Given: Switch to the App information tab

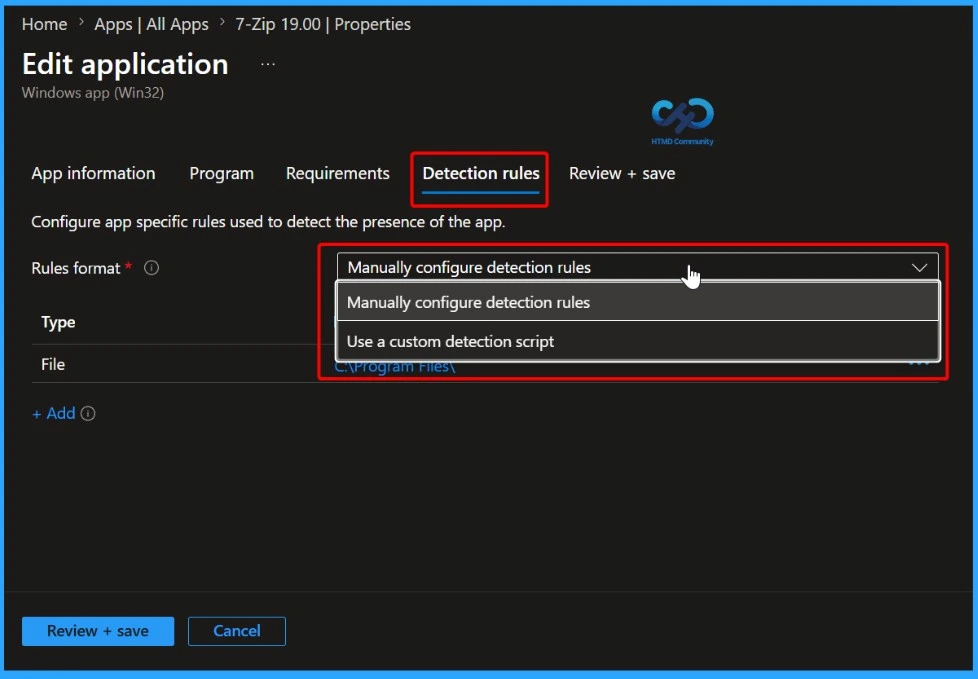Looking at the screenshot, I should pos(94,173).
